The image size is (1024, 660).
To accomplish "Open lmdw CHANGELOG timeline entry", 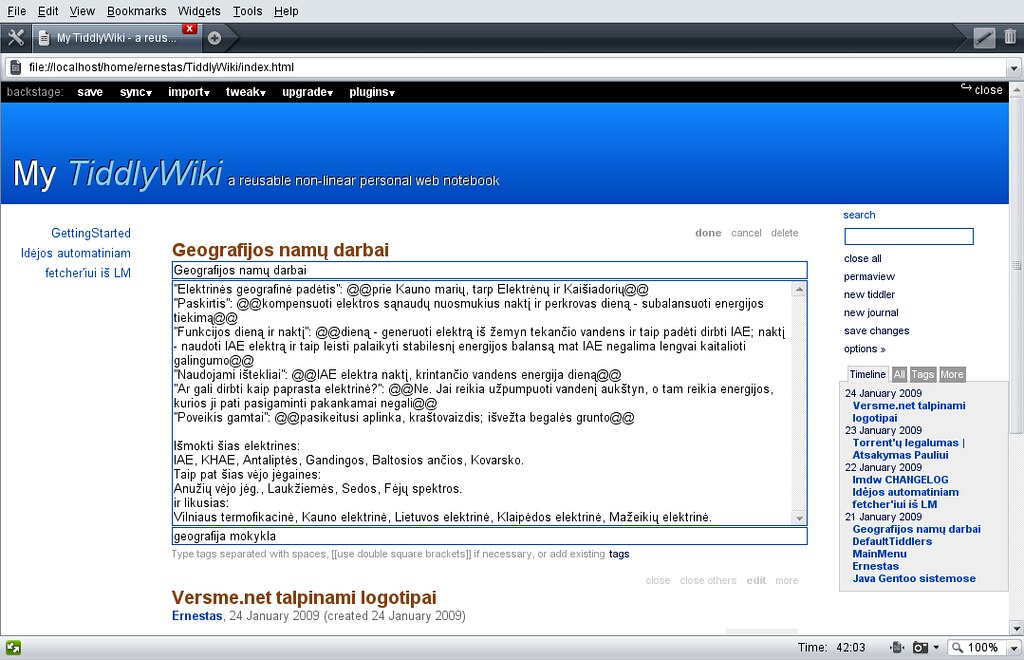I will [x=900, y=480].
